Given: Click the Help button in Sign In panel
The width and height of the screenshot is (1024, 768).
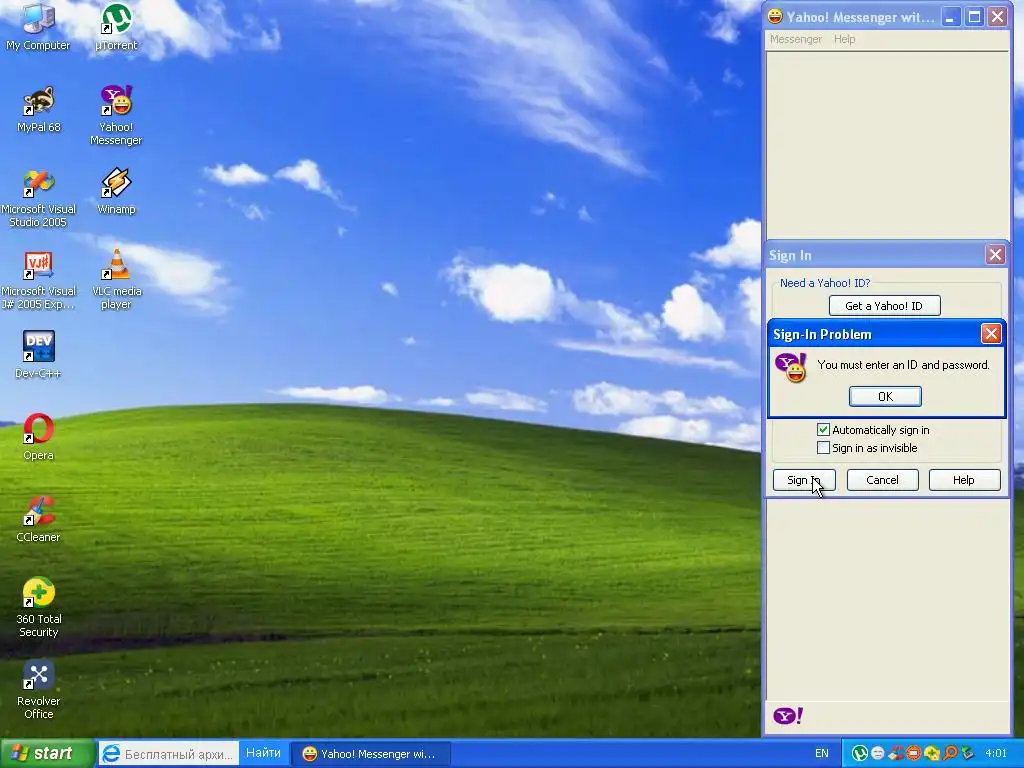Looking at the screenshot, I should 964,480.
